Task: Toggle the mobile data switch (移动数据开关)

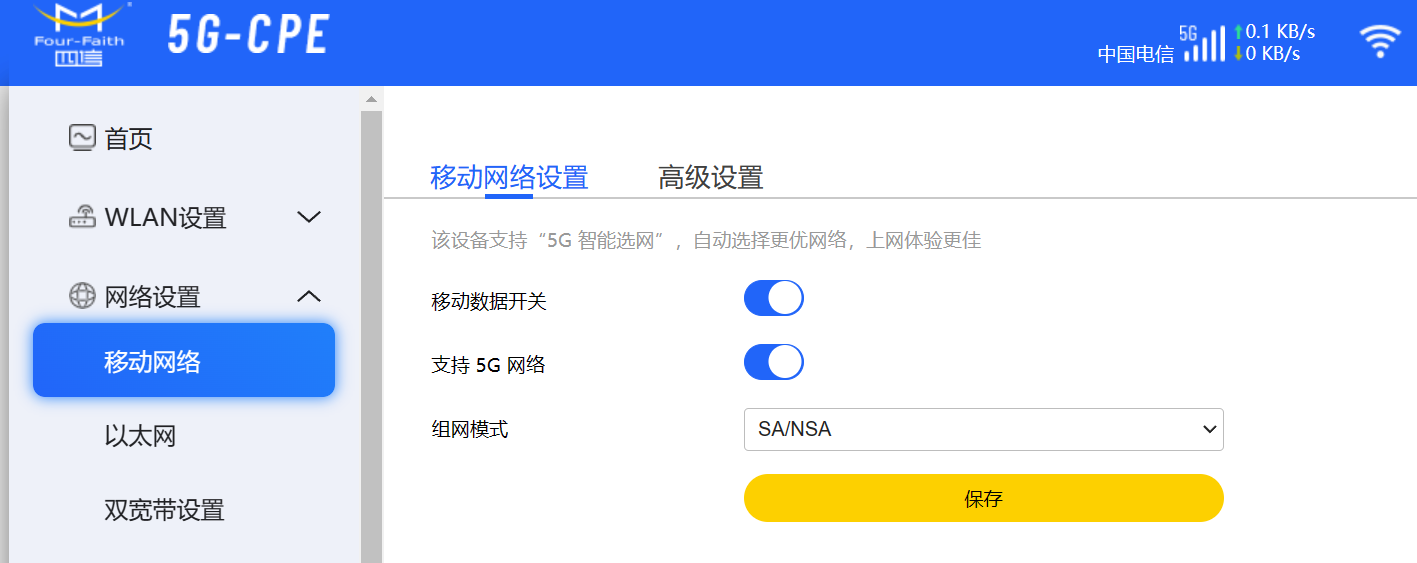Action: (774, 299)
